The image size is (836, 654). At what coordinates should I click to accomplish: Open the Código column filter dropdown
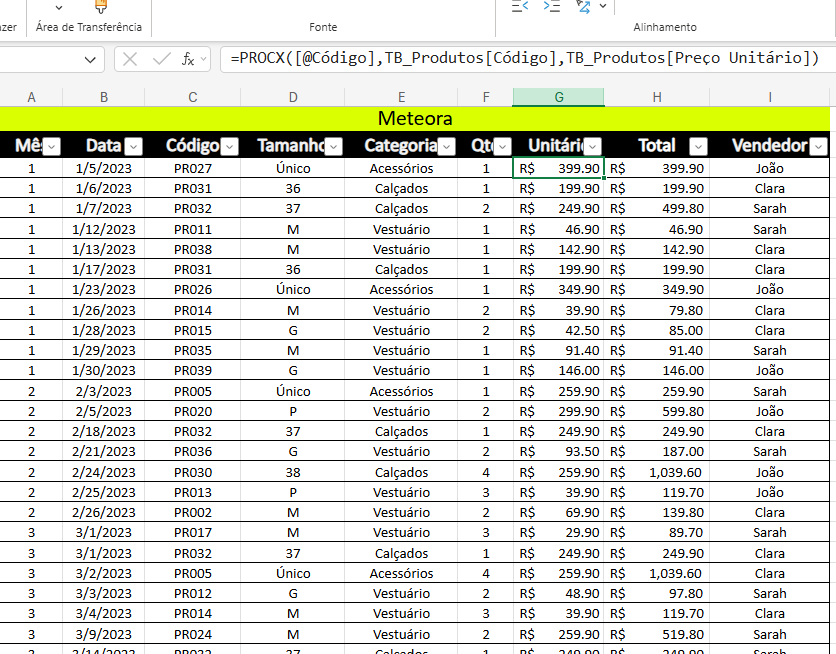click(229, 146)
